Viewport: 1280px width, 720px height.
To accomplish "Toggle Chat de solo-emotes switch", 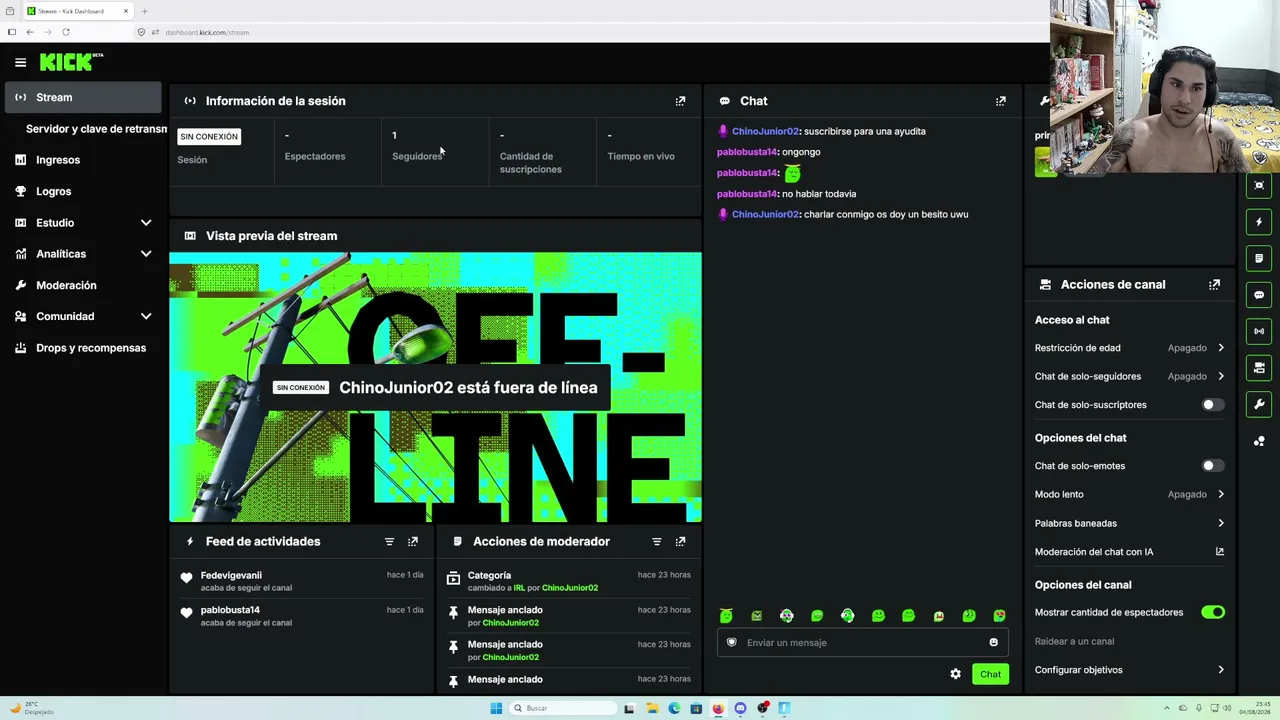I will click(x=1212, y=466).
